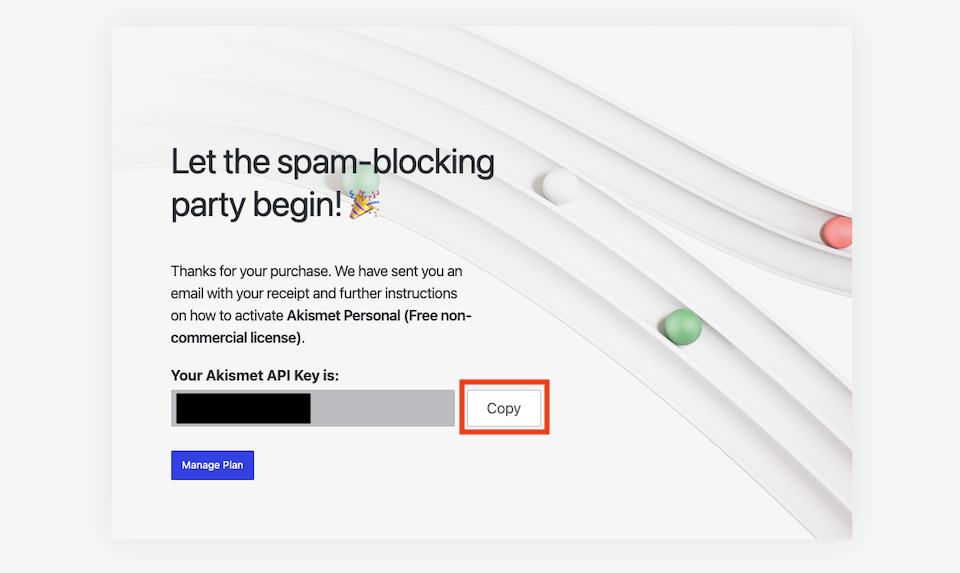Click 'on how to activate' text
Screen dimensions: 960x573
tap(227, 316)
